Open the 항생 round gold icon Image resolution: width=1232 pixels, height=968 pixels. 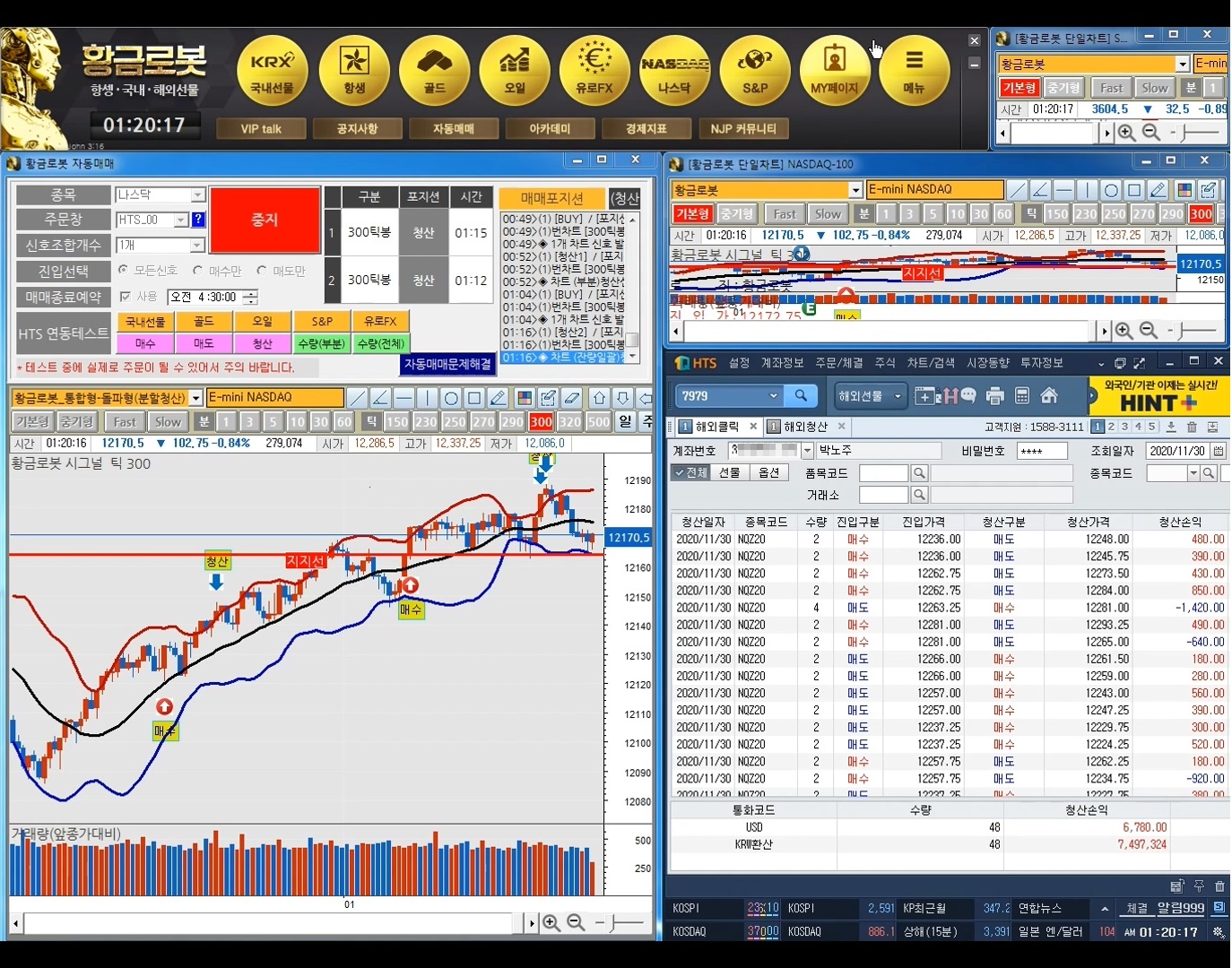pos(354,70)
